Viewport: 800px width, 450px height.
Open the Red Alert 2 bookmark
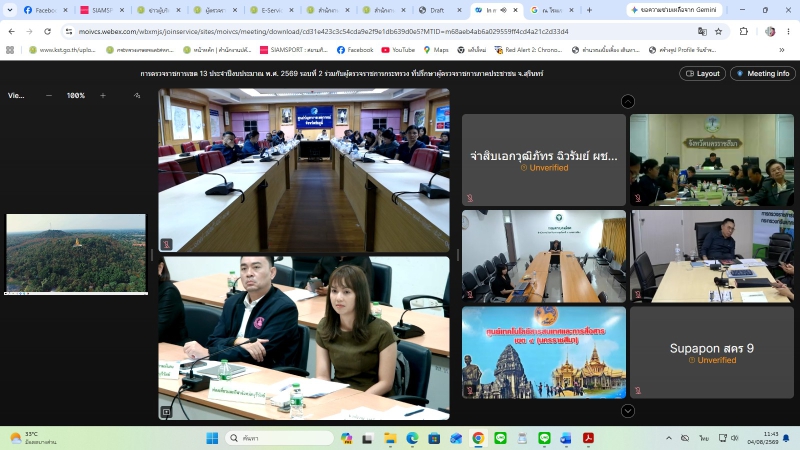528,49
